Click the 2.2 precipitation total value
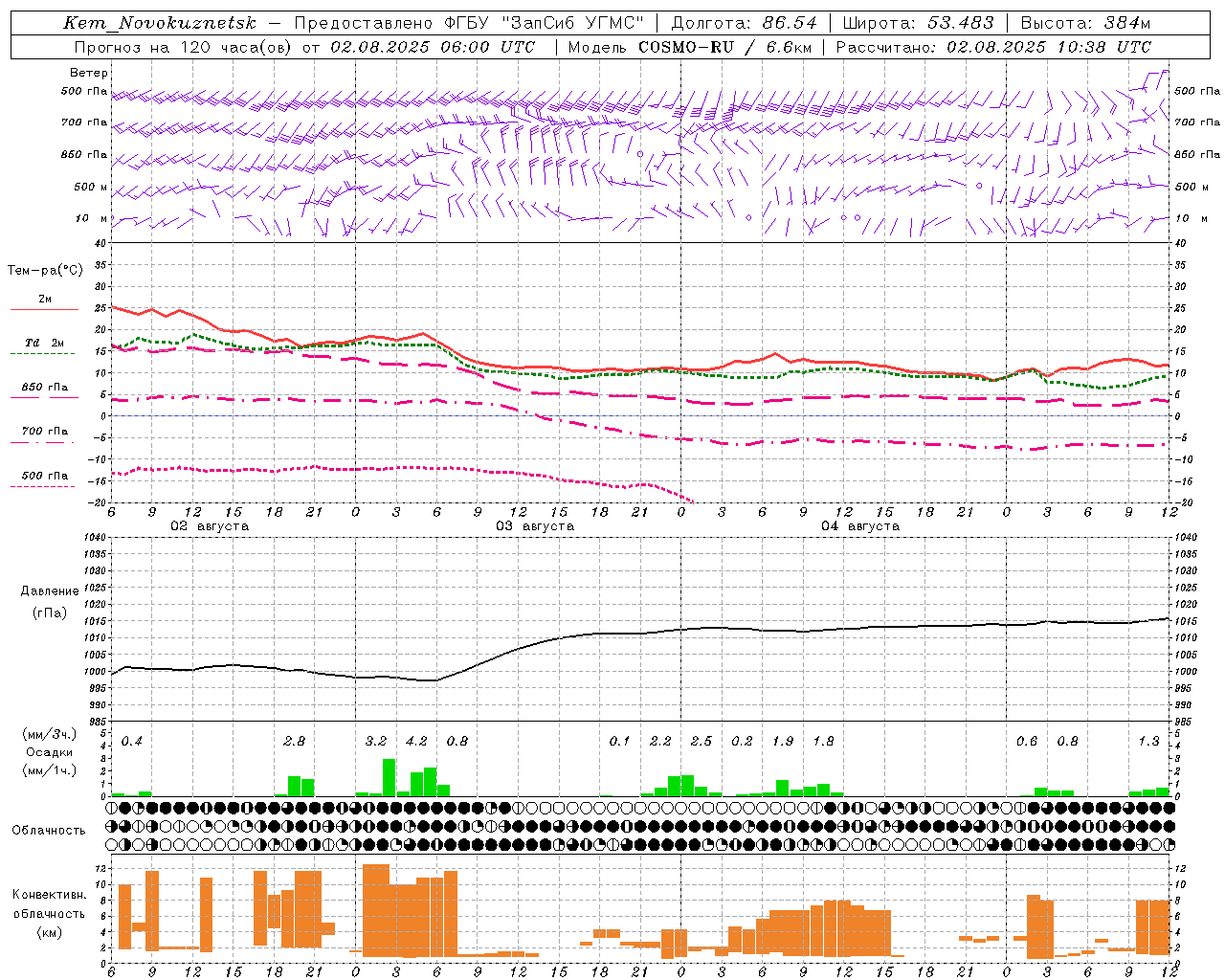Image resolution: width=1225 pixels, height=980 pixels. (x=660, y=742)
